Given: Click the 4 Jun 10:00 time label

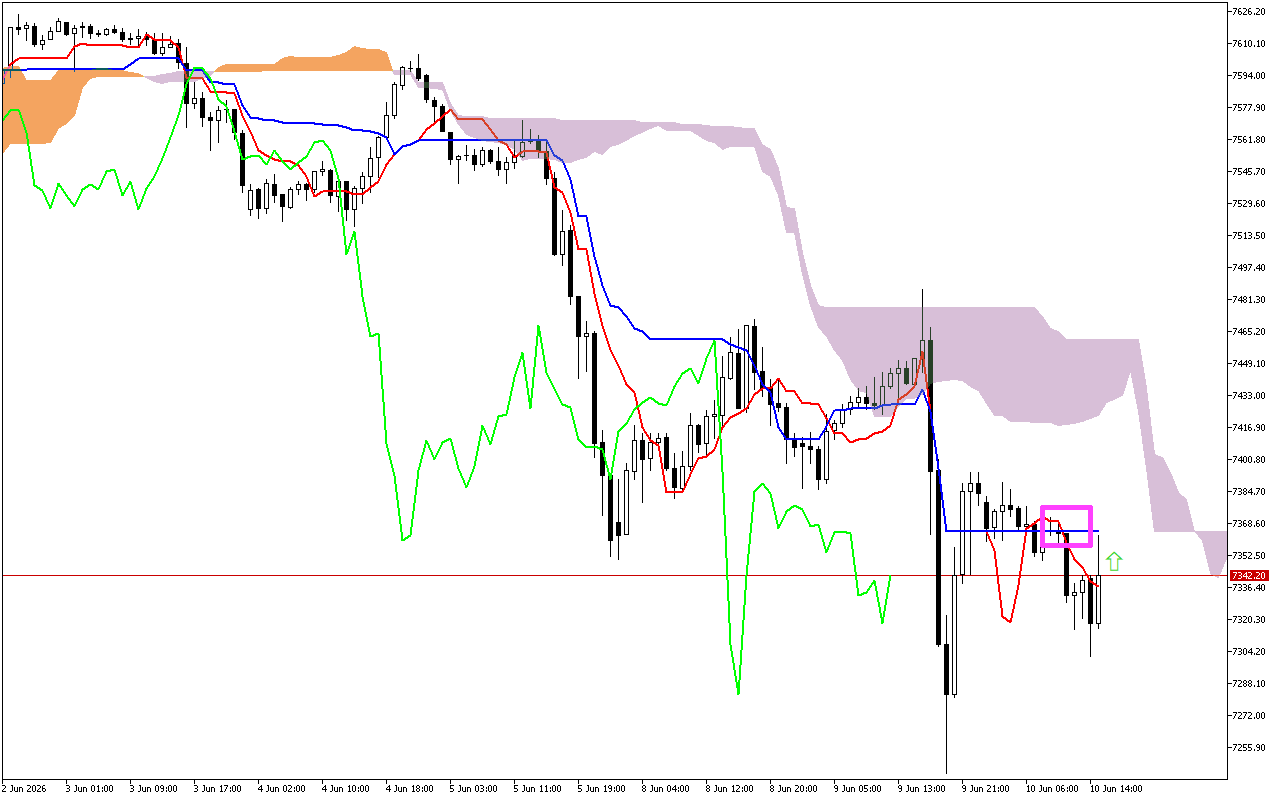Looking at the screenshot, I should pos(345,789).
